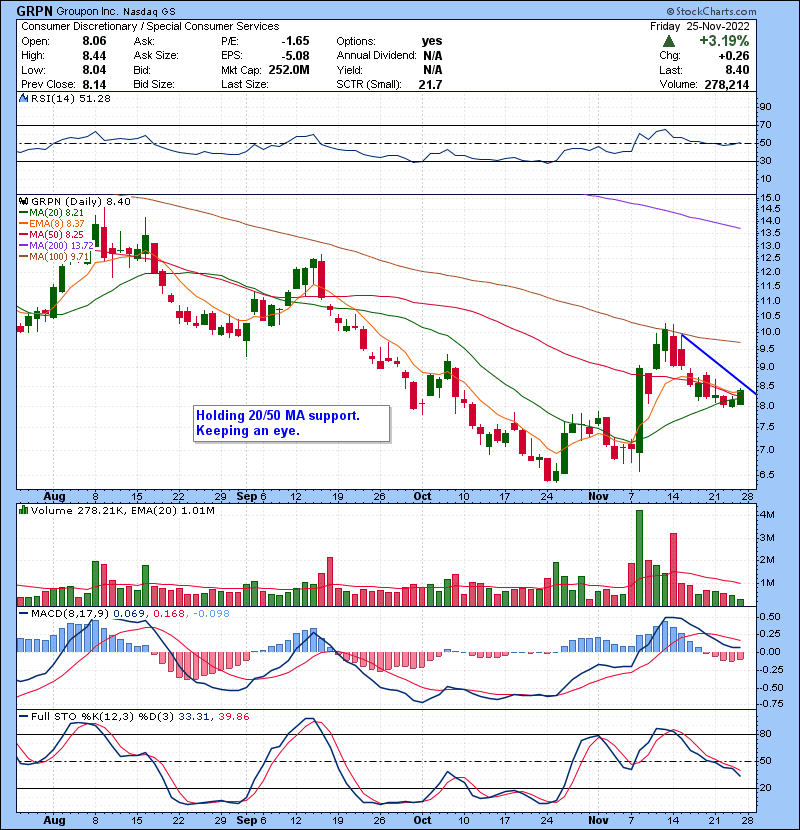
Task: Select the EMA(8) 8.37 legend entry
Action: click(x=51, y=223)
